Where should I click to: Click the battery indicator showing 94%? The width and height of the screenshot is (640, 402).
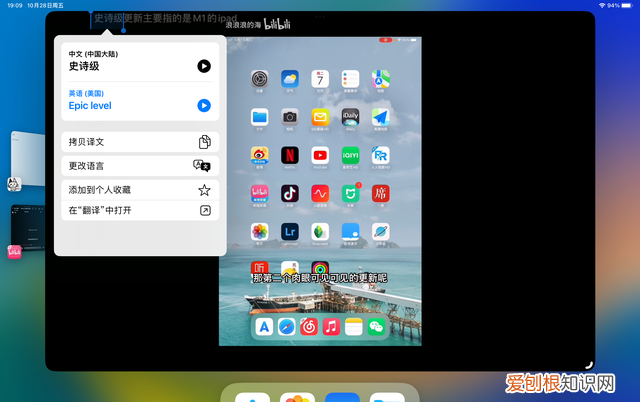(620, 5)
